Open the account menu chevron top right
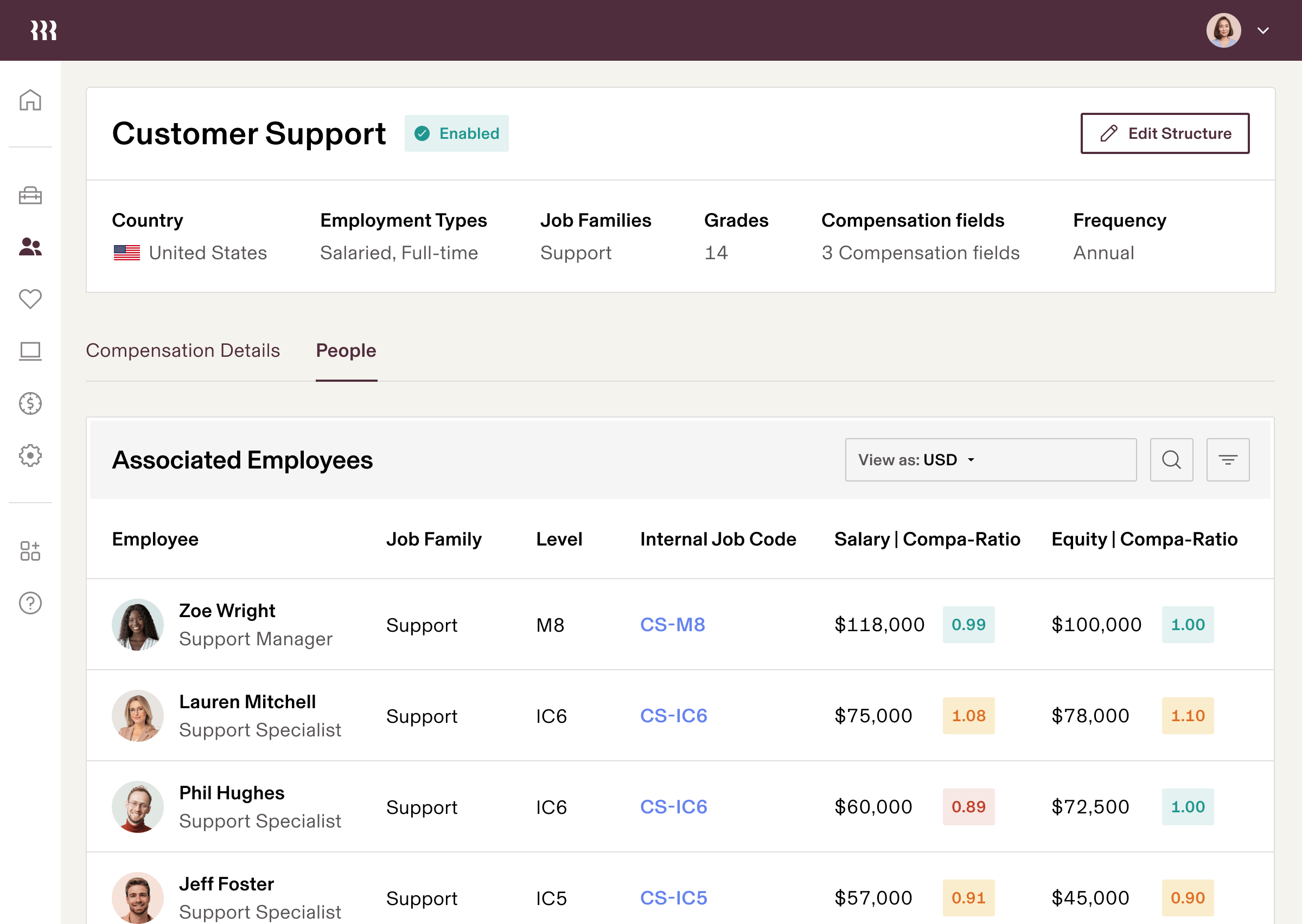Viewport: 1302px width, 924px height. (x=1263, y=30)
